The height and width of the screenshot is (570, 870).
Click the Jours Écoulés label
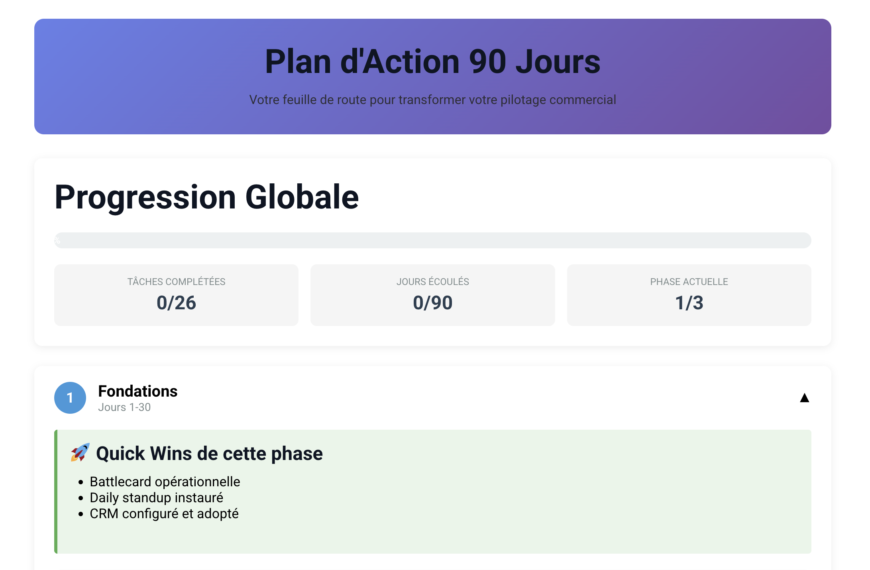pyautogui.click(x=432, y=282)
